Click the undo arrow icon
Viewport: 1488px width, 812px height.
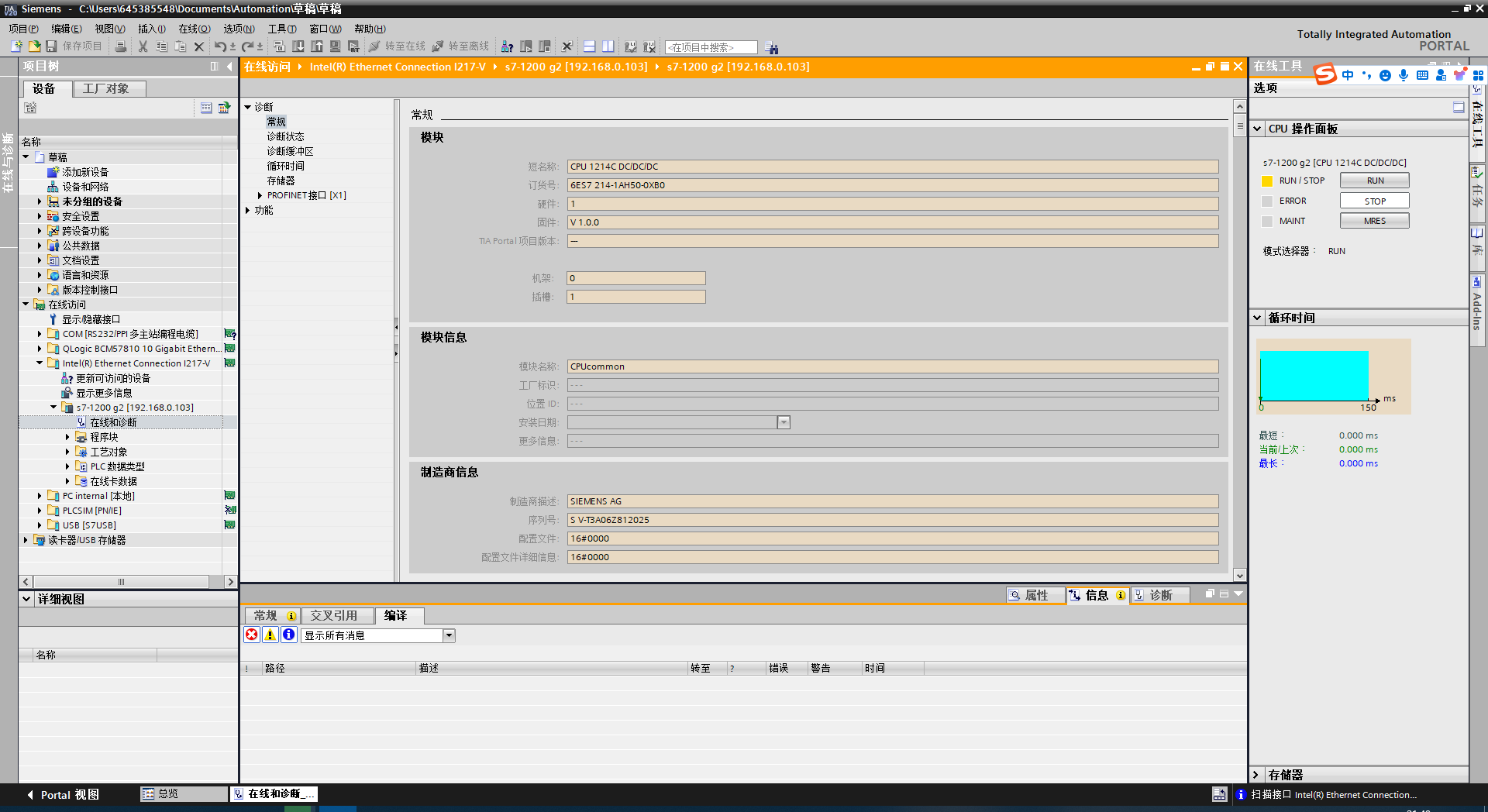click(221, 46)
